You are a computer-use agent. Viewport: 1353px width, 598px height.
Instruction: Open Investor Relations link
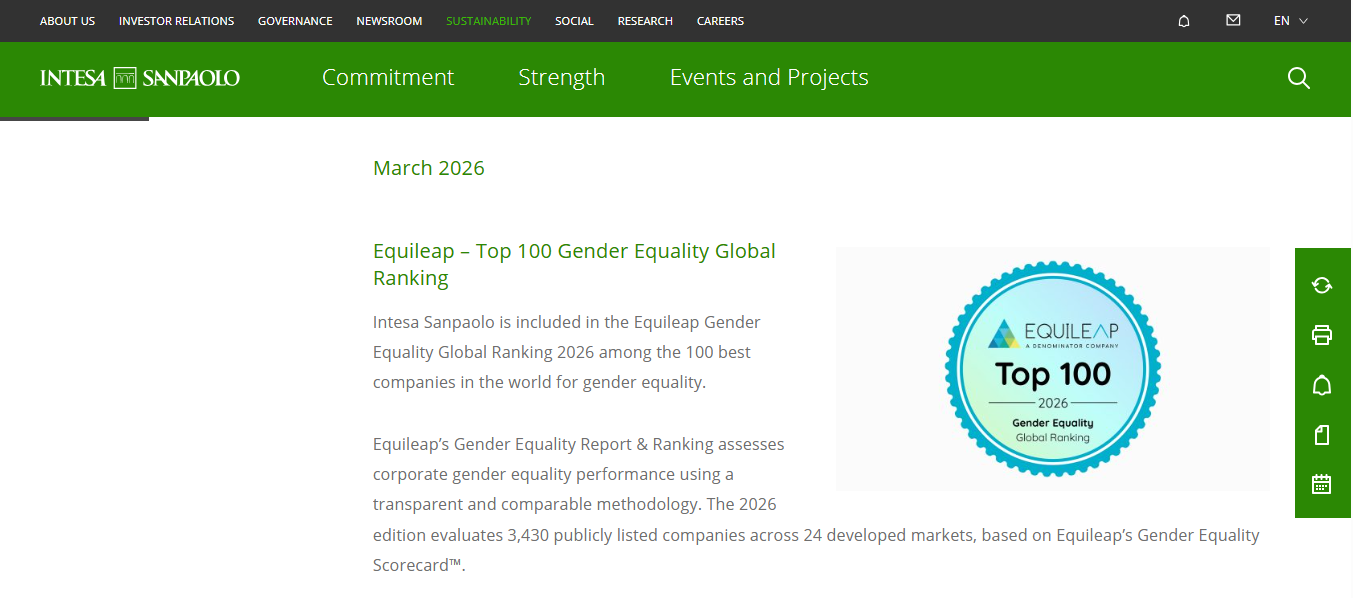[x=176, y=21]
